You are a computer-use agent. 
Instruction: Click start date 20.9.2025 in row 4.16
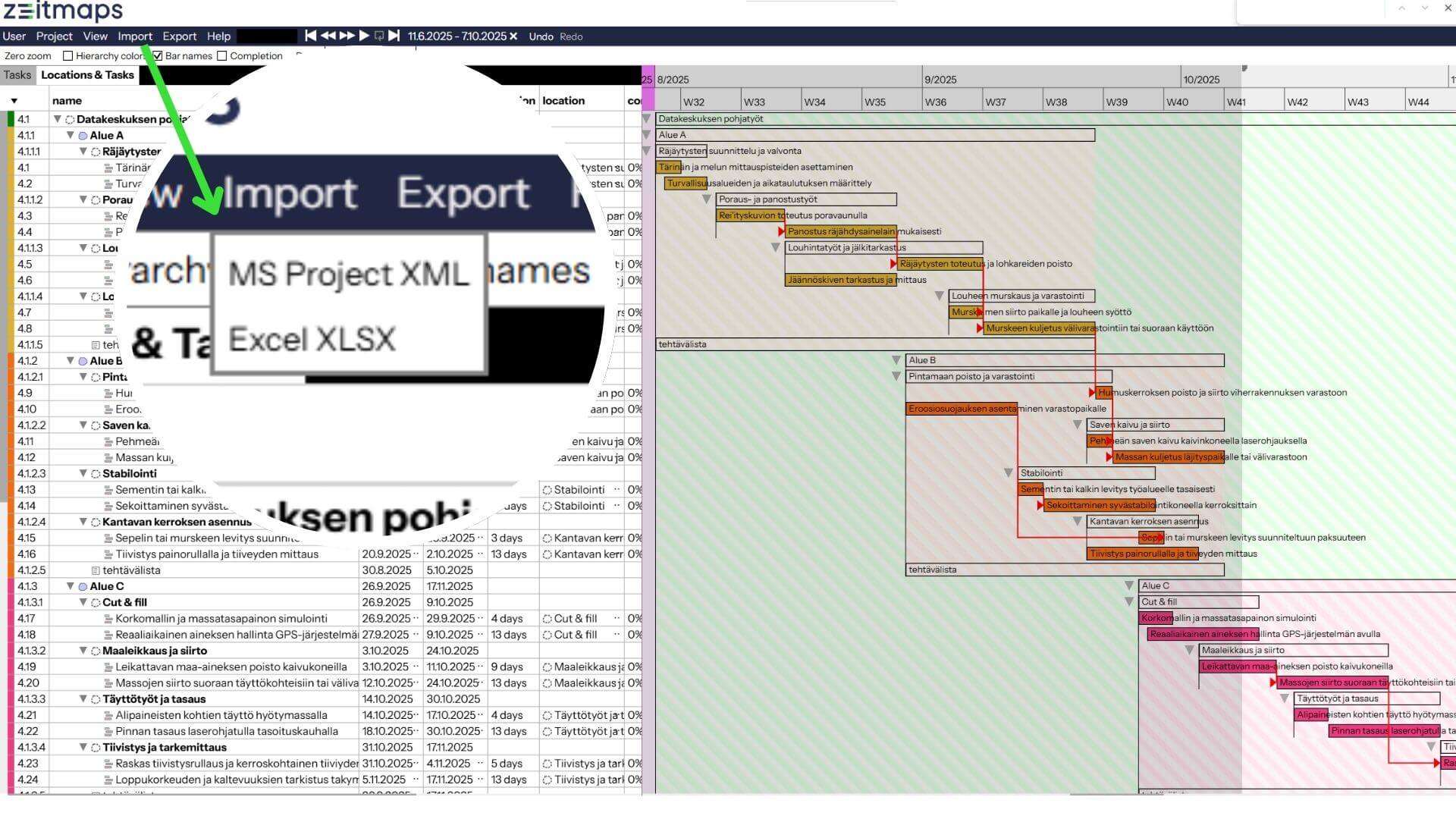(386, 554)
